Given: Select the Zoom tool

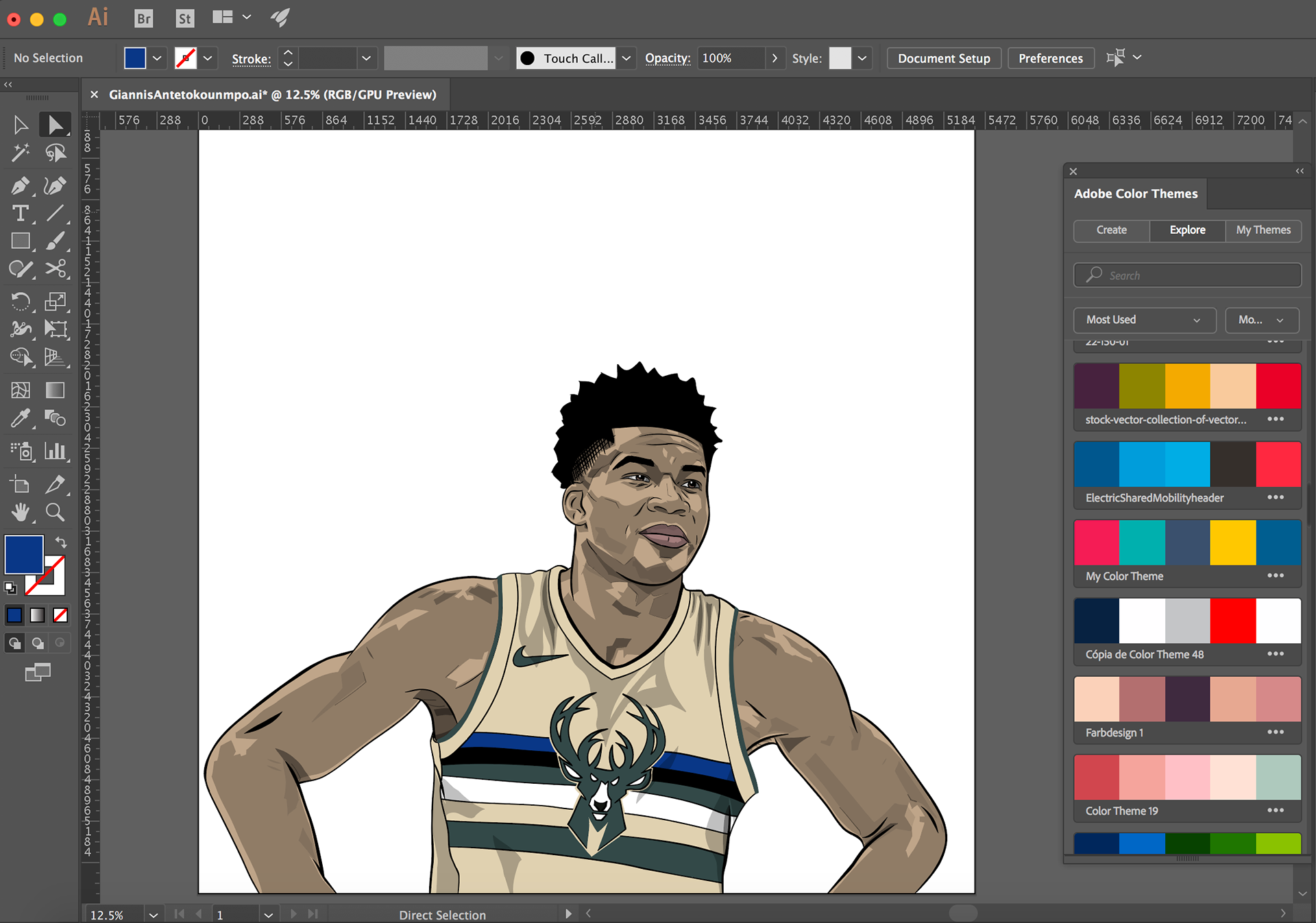Looking at the screenshot, I should (x=55, y=512).
